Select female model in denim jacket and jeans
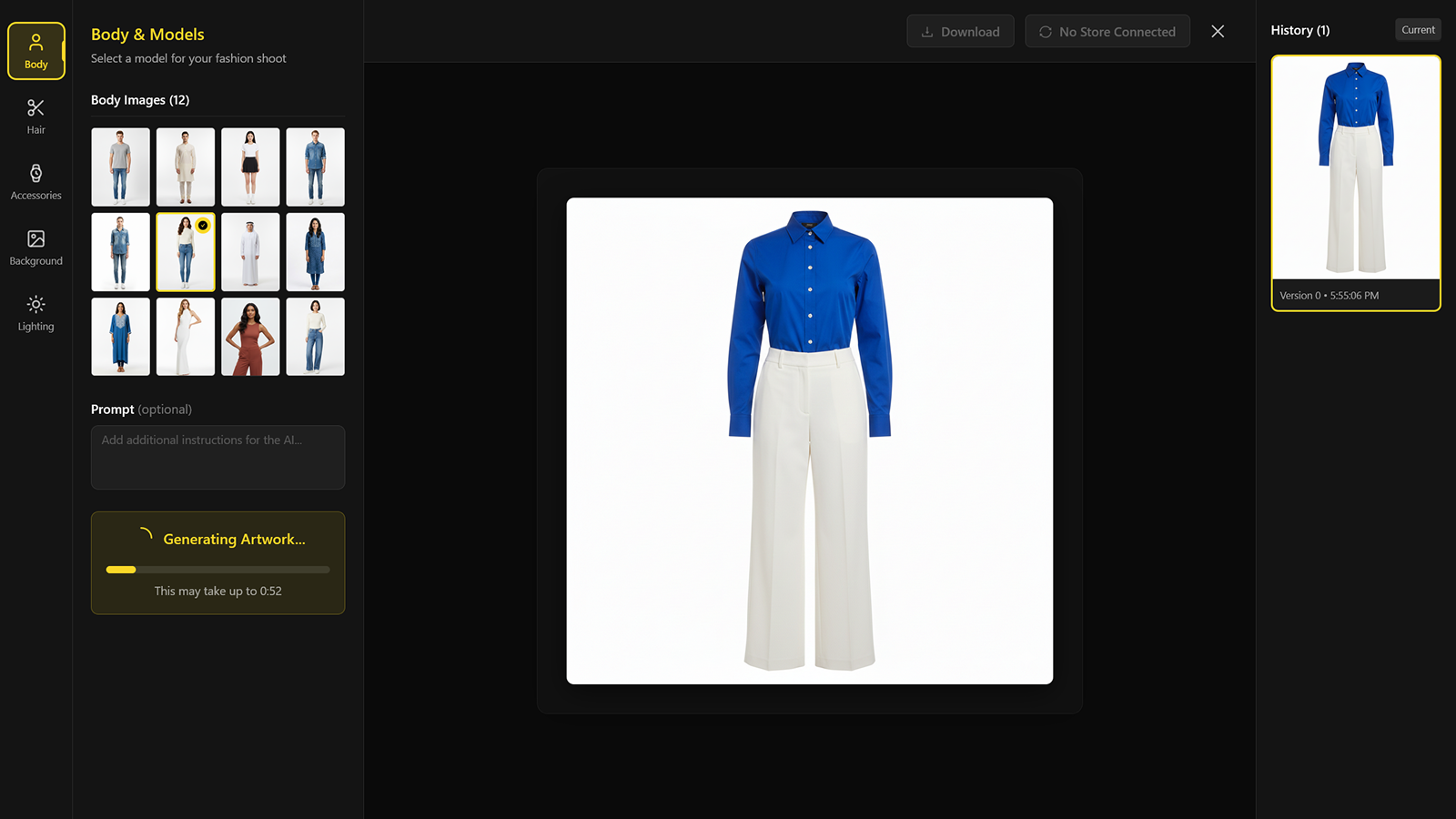 point(120,252)
